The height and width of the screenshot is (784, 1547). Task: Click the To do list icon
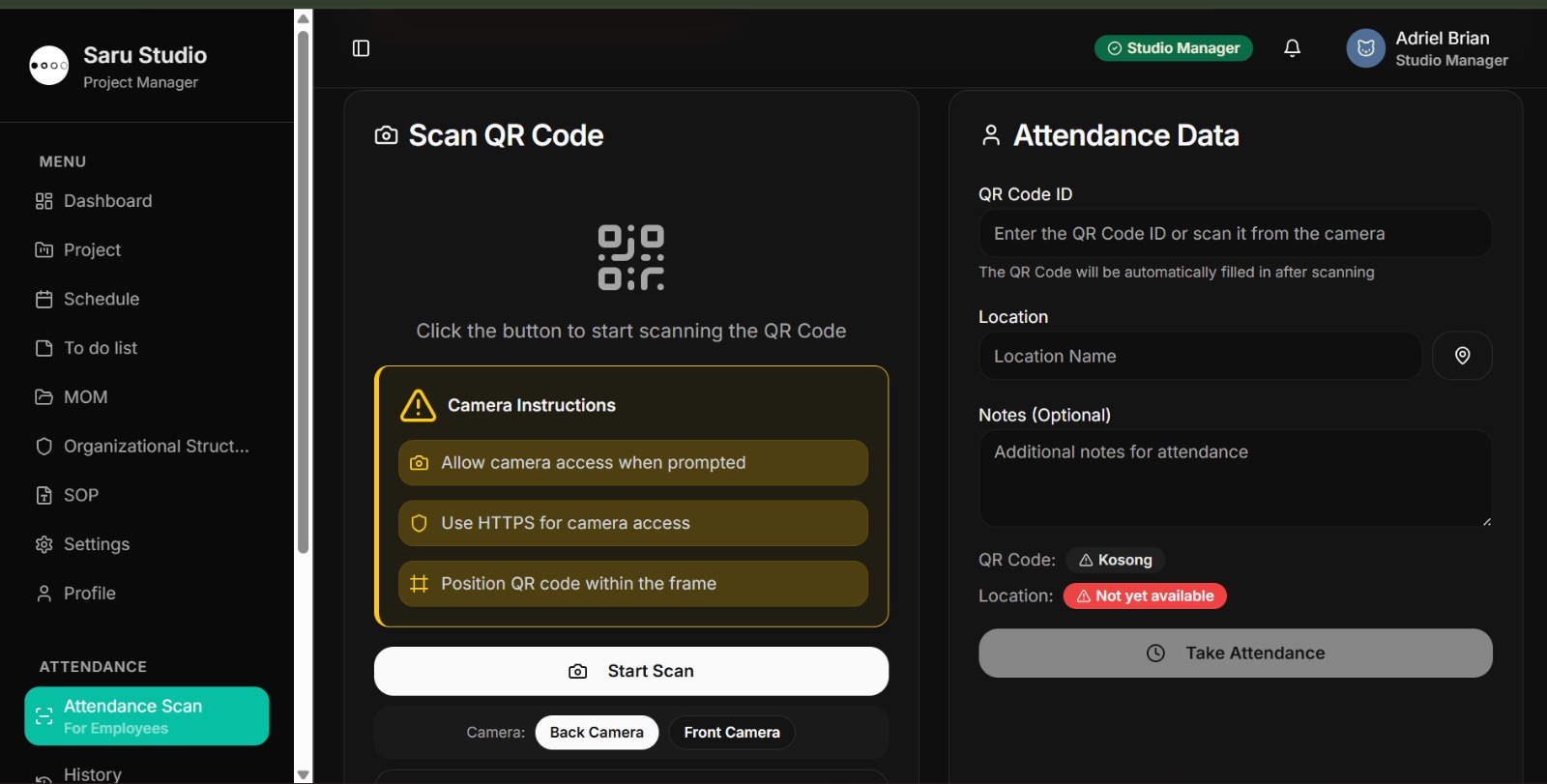point(44,348)
